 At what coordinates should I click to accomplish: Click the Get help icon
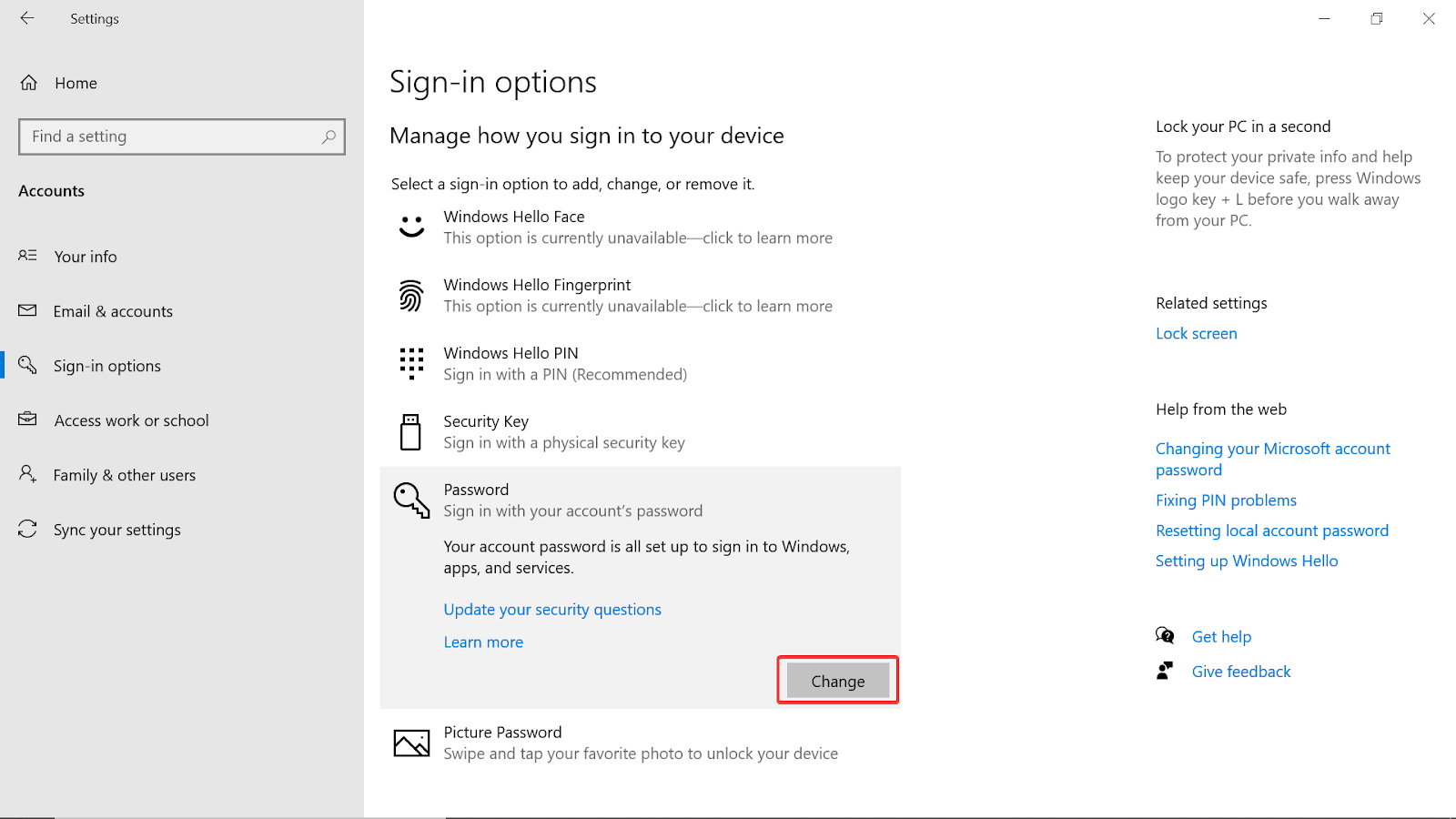1166,635
